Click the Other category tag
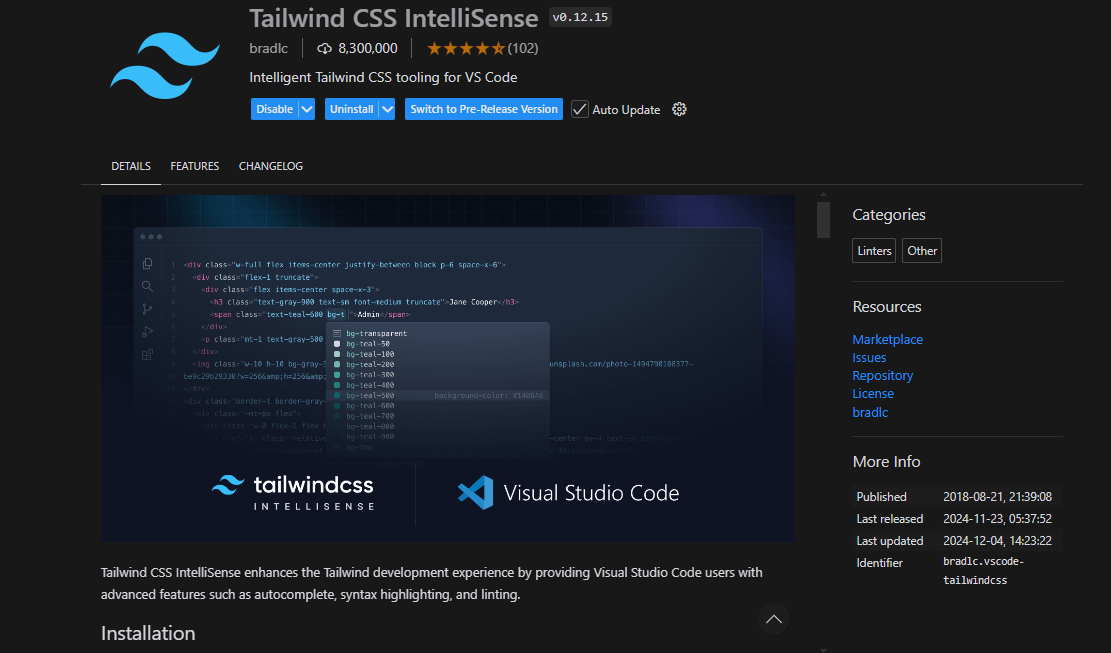Screen dimensions: 1111x653 922,251
